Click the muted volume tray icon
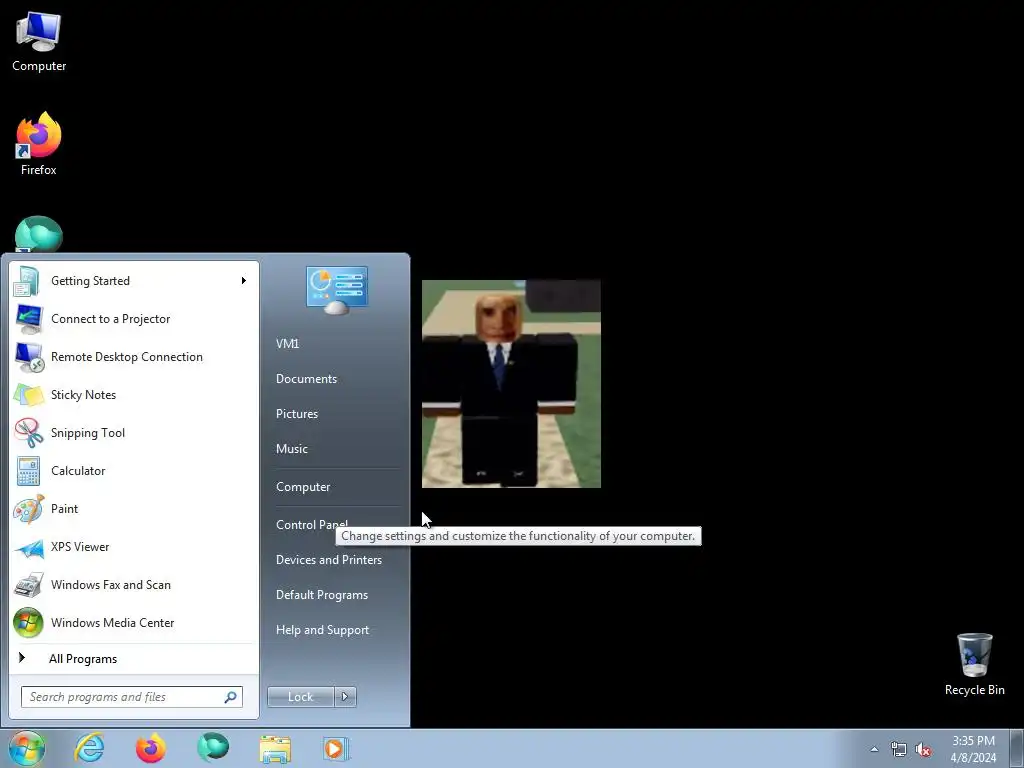The width and height of the screenshot is (1024, 768). 923,749
